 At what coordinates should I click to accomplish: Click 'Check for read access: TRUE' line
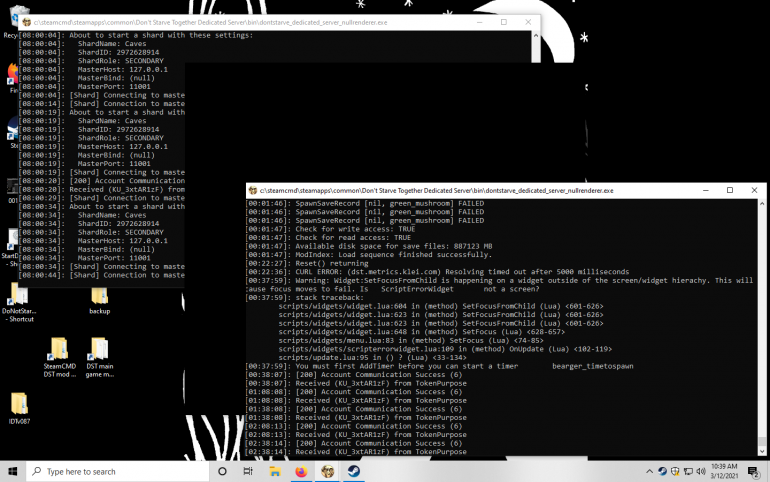point(328,238)
